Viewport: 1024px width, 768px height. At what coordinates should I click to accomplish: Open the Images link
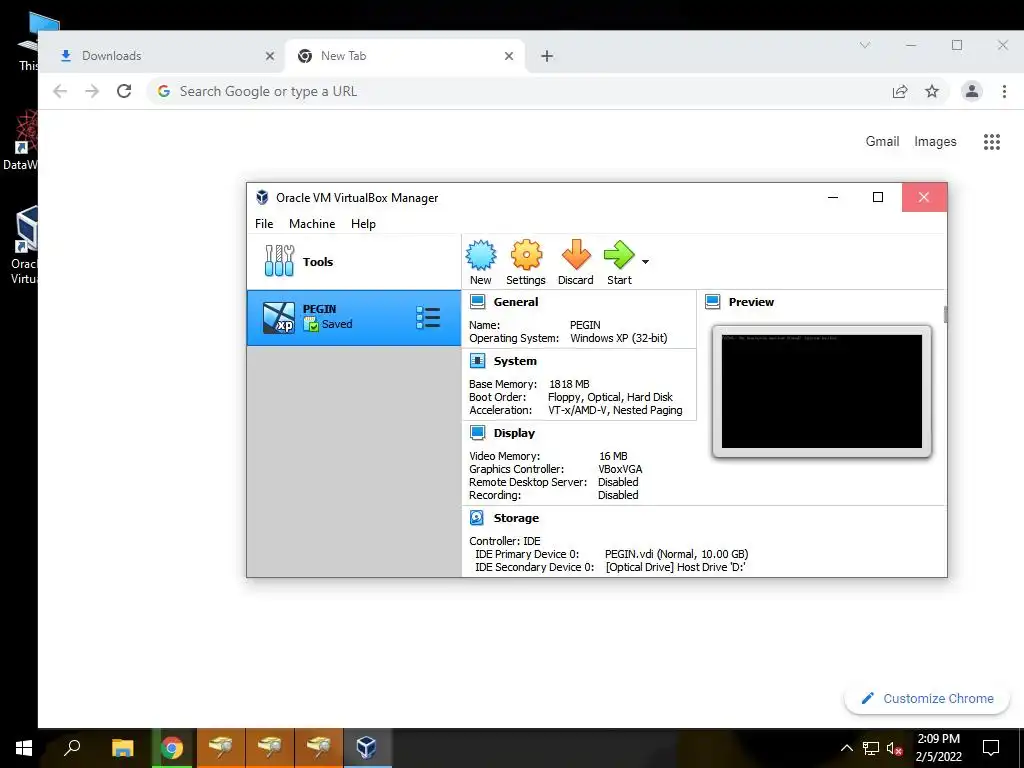935,142
